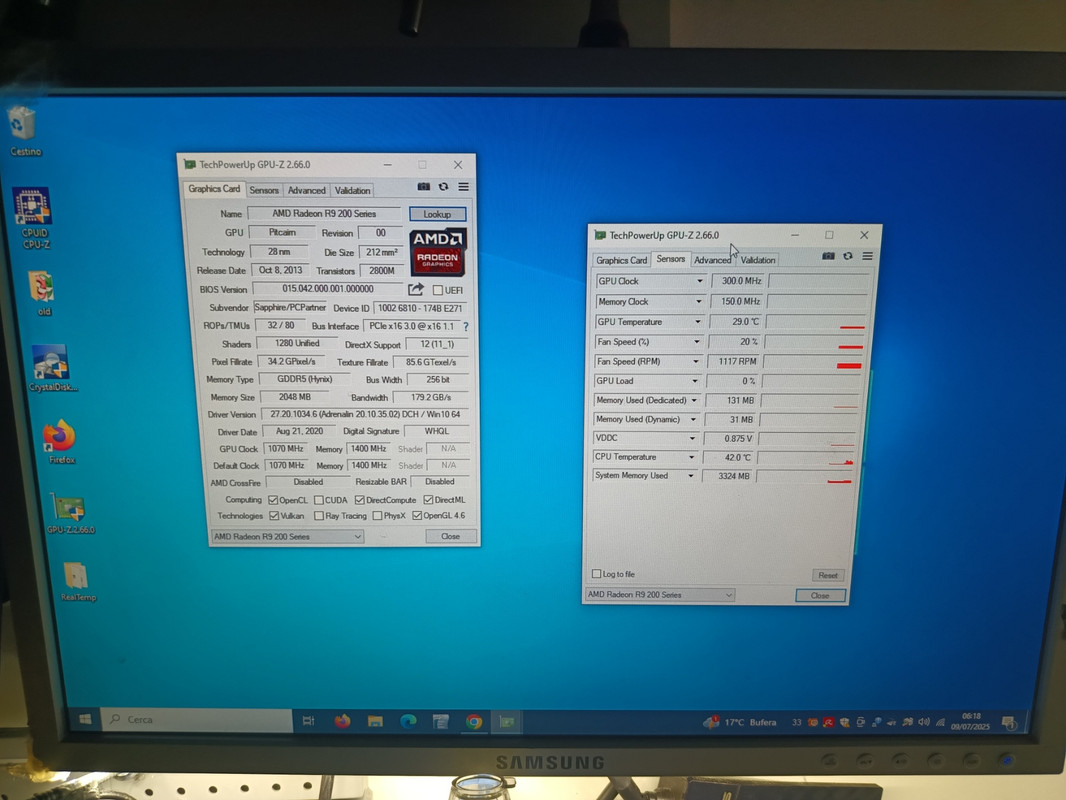Switch to Advanced tab in Graphics Card window
This screenshot has width=1066, height=800.
coord(307,190)
